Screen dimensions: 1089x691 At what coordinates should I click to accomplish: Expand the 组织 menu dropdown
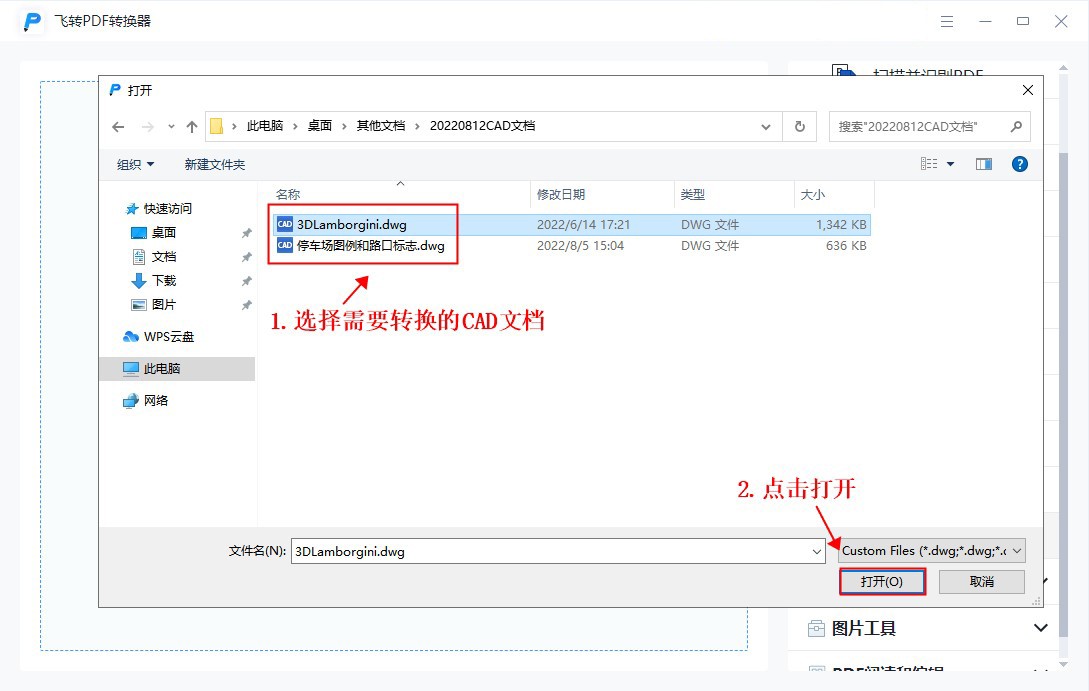coord(133,163)
